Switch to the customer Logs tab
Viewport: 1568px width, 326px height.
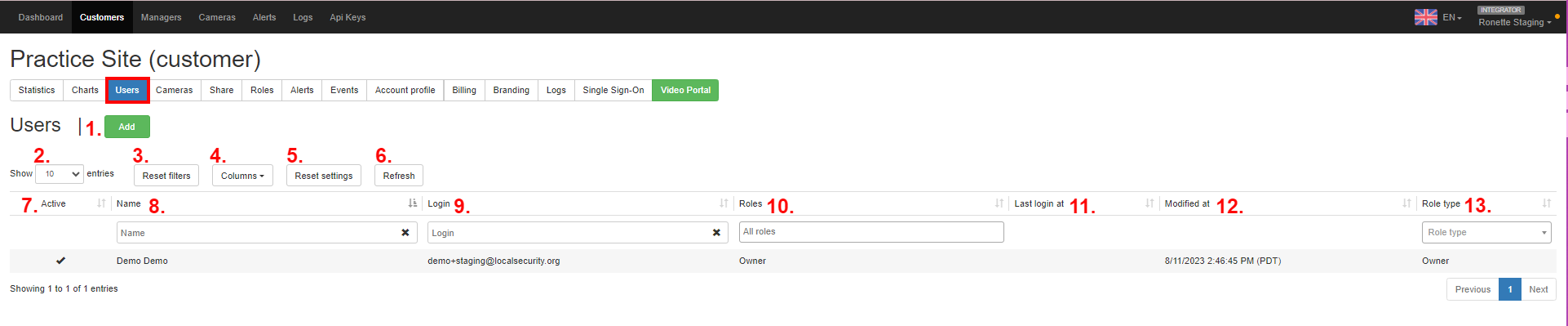(x=556, y=90)
